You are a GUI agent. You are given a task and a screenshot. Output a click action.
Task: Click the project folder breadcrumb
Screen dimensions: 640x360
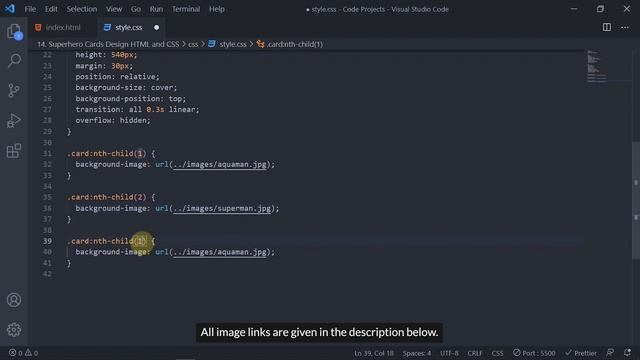[x=108, y=44]
